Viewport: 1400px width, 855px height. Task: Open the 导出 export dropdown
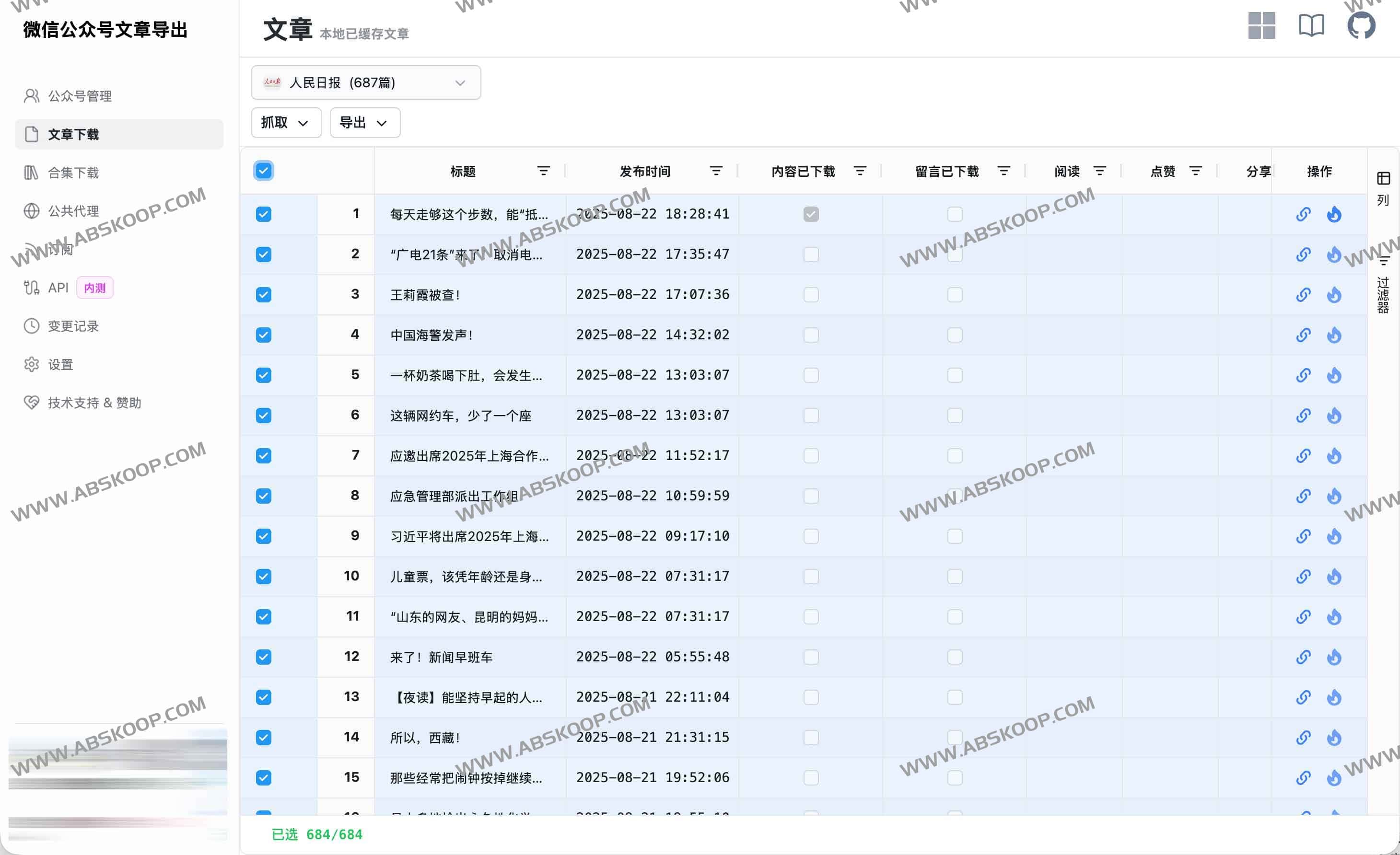[364, 123]
